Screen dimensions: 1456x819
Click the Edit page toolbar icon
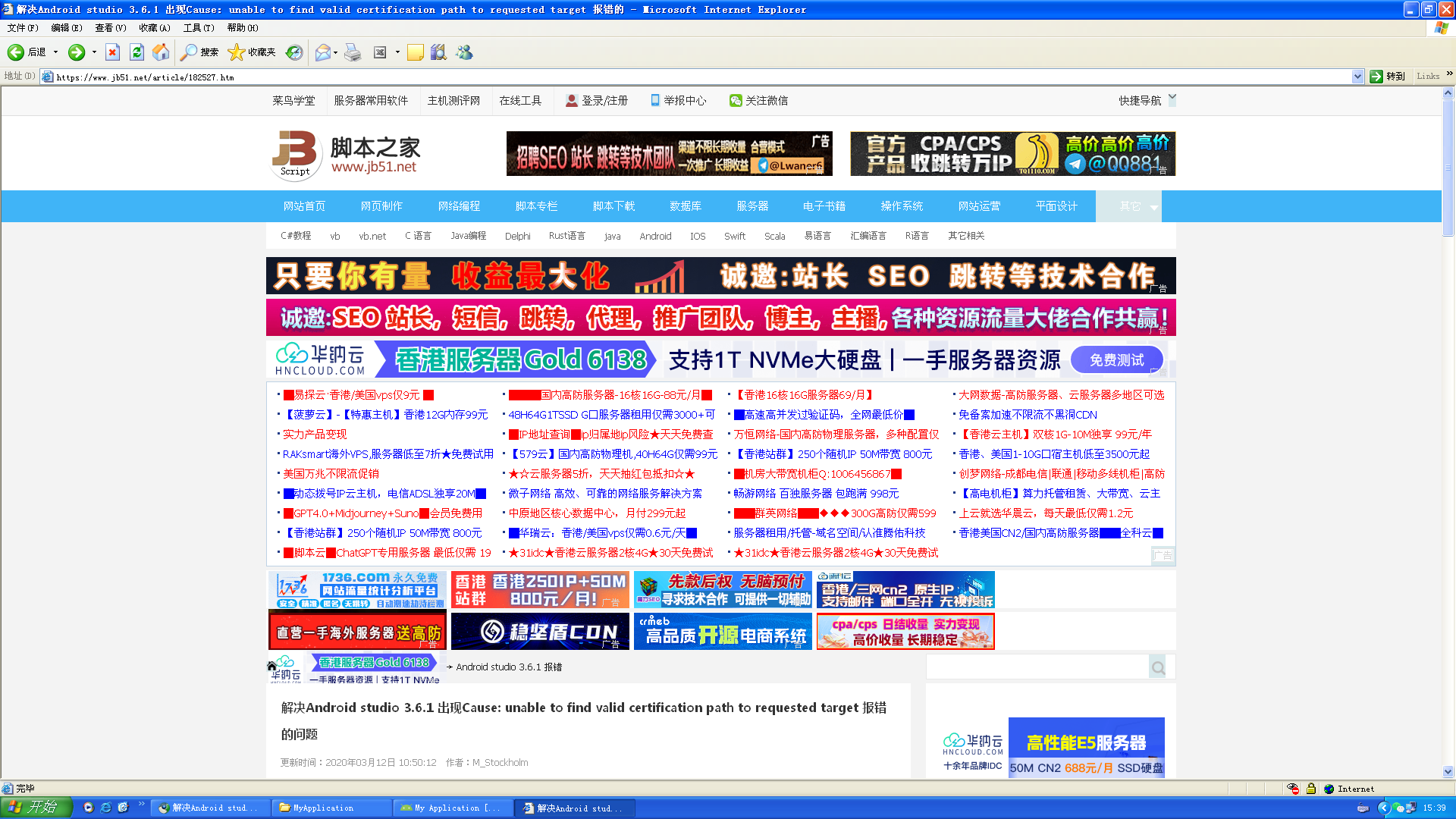click(x=380, y=52)
